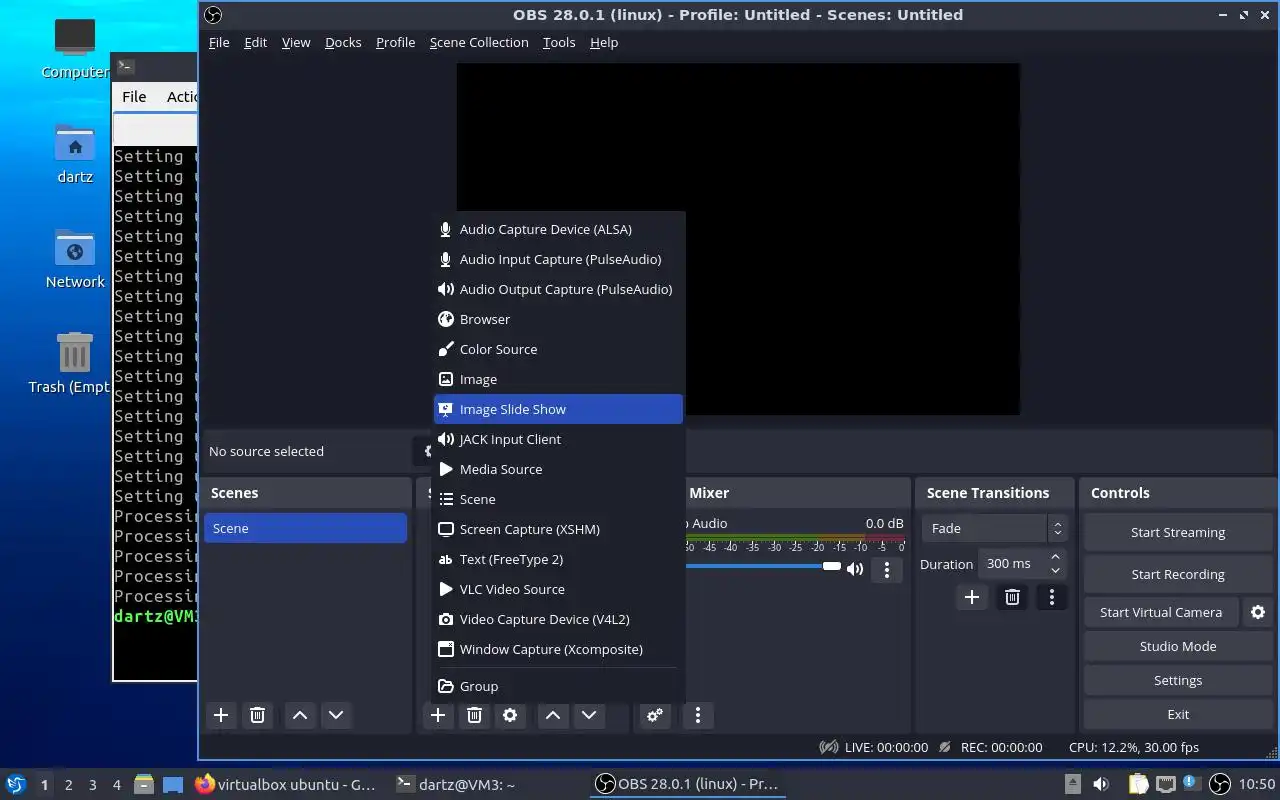1280x800 pixels.
Task: Move scene down arrow
Action: (336, 715)
